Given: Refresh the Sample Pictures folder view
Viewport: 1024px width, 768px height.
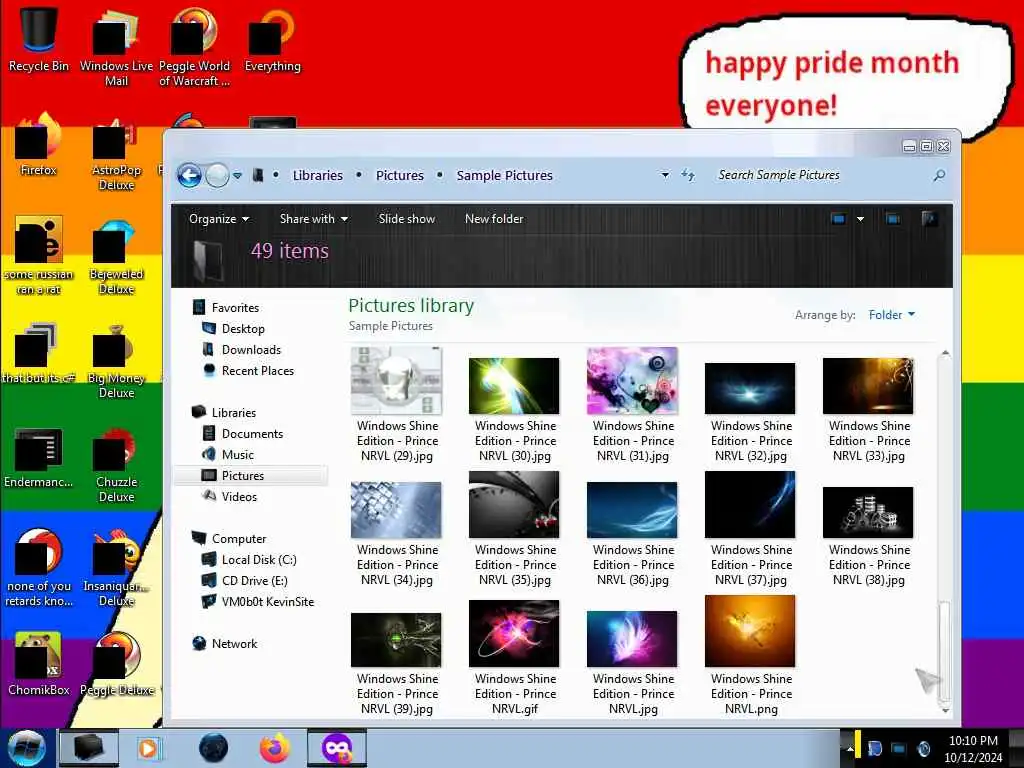Looking at the screenshot, I should (x=688, y=175).
